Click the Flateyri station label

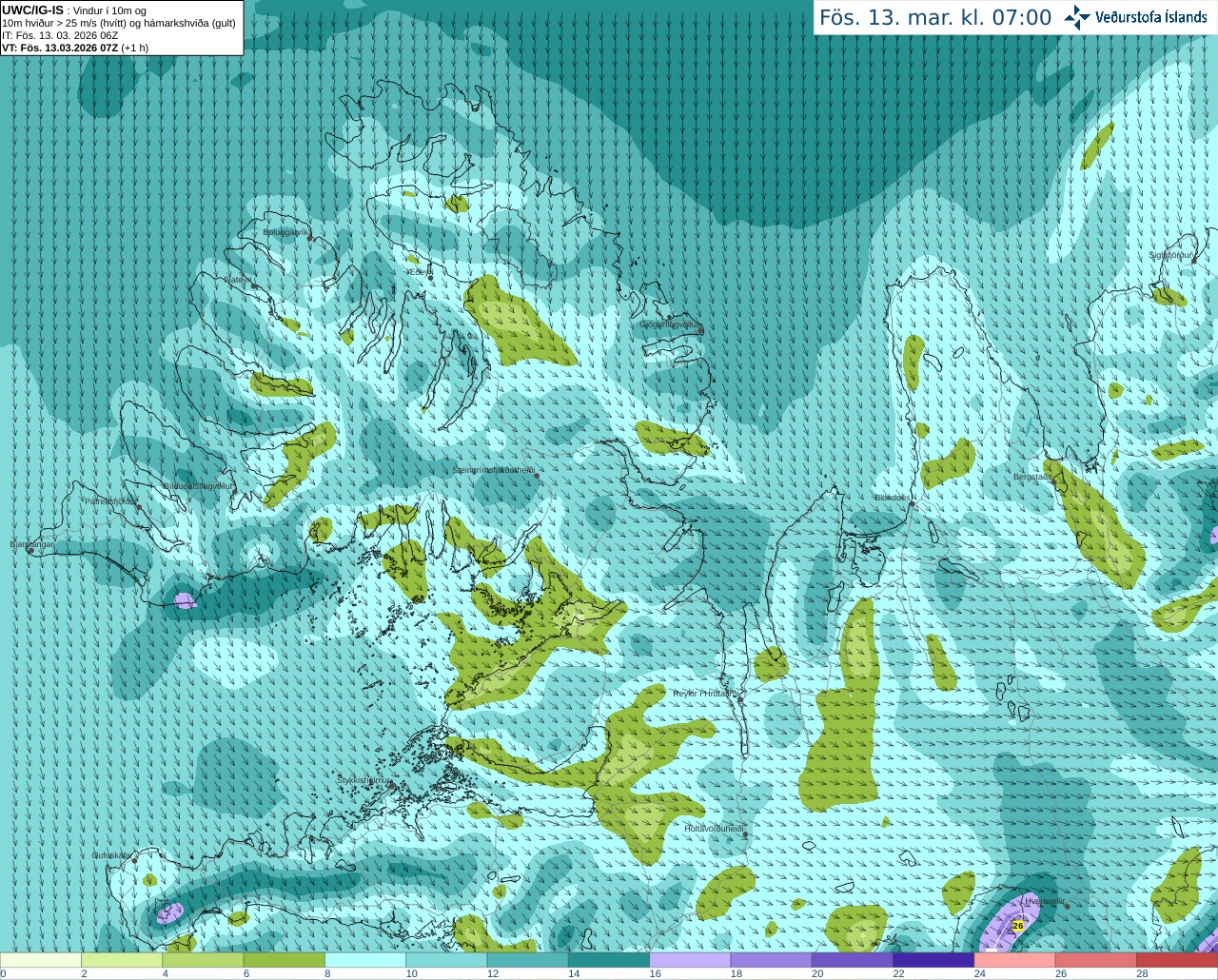coord(238,280)
